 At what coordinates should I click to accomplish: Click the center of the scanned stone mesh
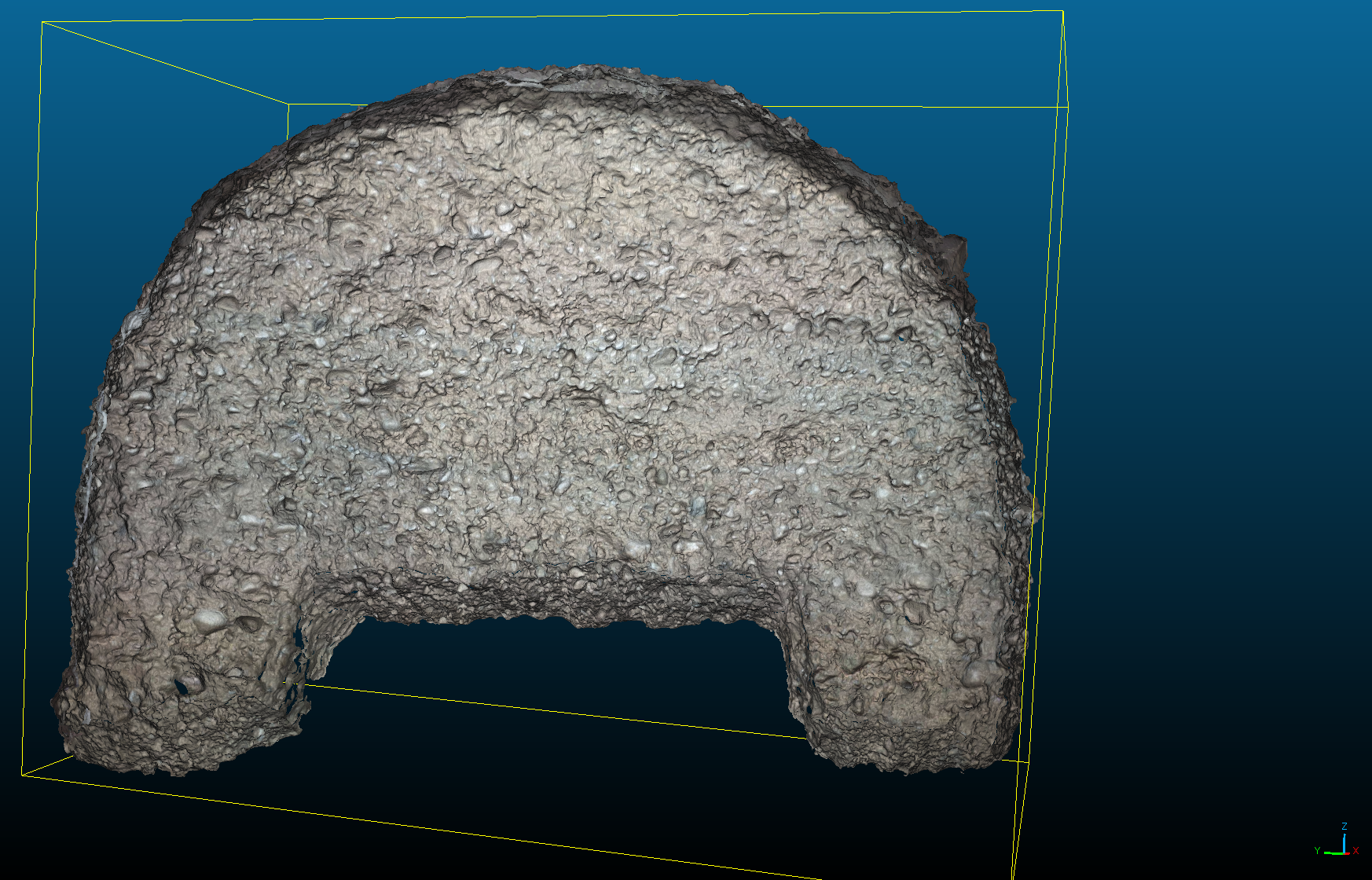550,393
